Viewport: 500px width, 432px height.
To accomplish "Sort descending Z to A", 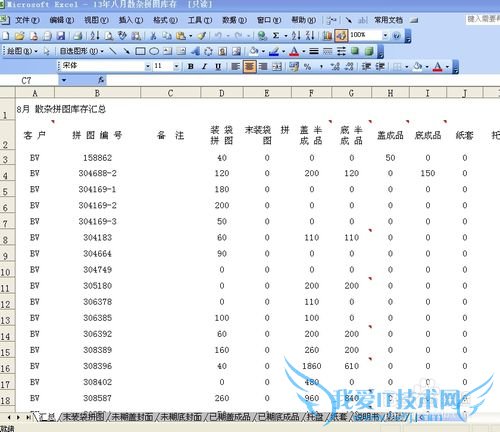I will pos(310,35).
